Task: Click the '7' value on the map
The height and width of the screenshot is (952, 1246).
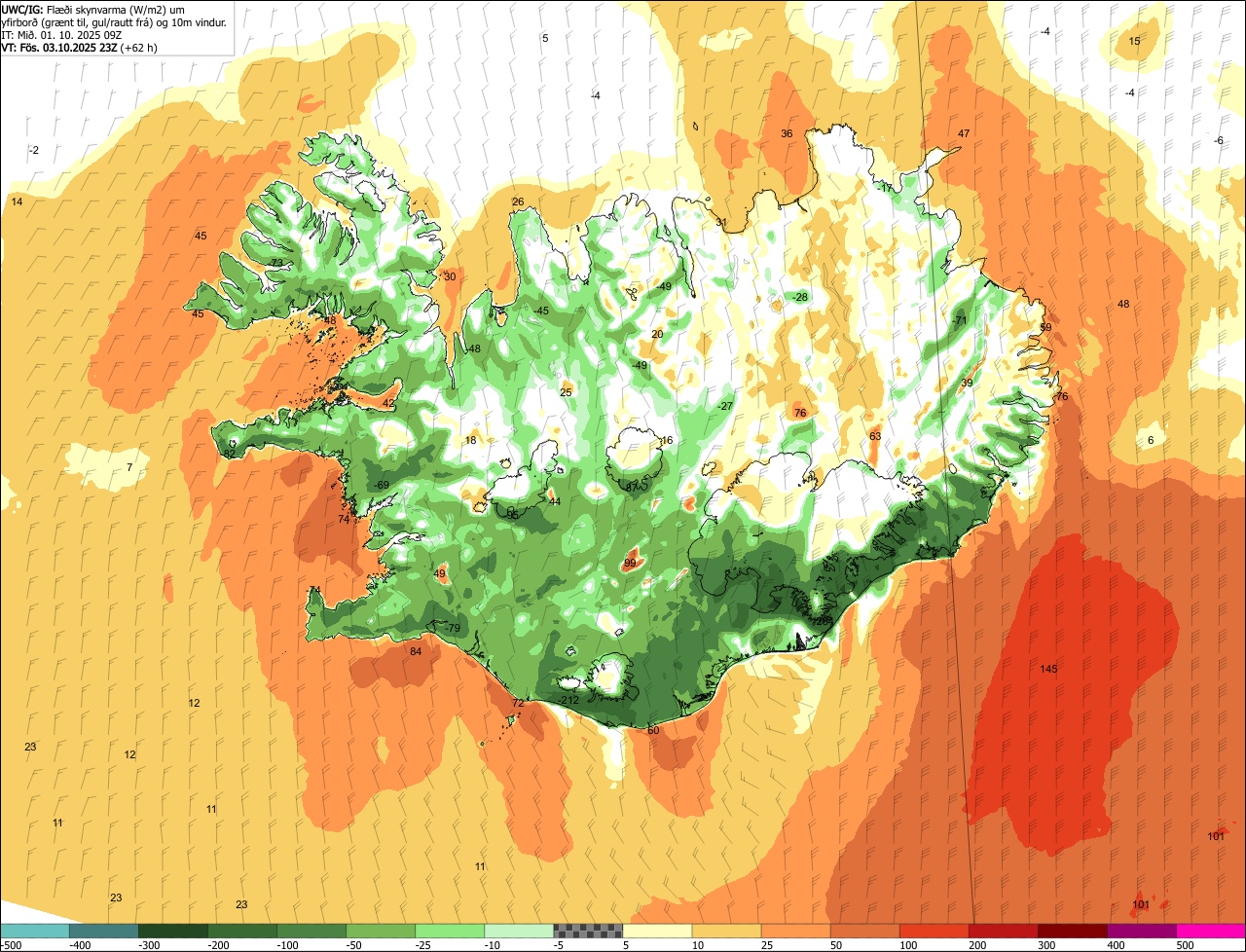Action: (x=129, y=467)
